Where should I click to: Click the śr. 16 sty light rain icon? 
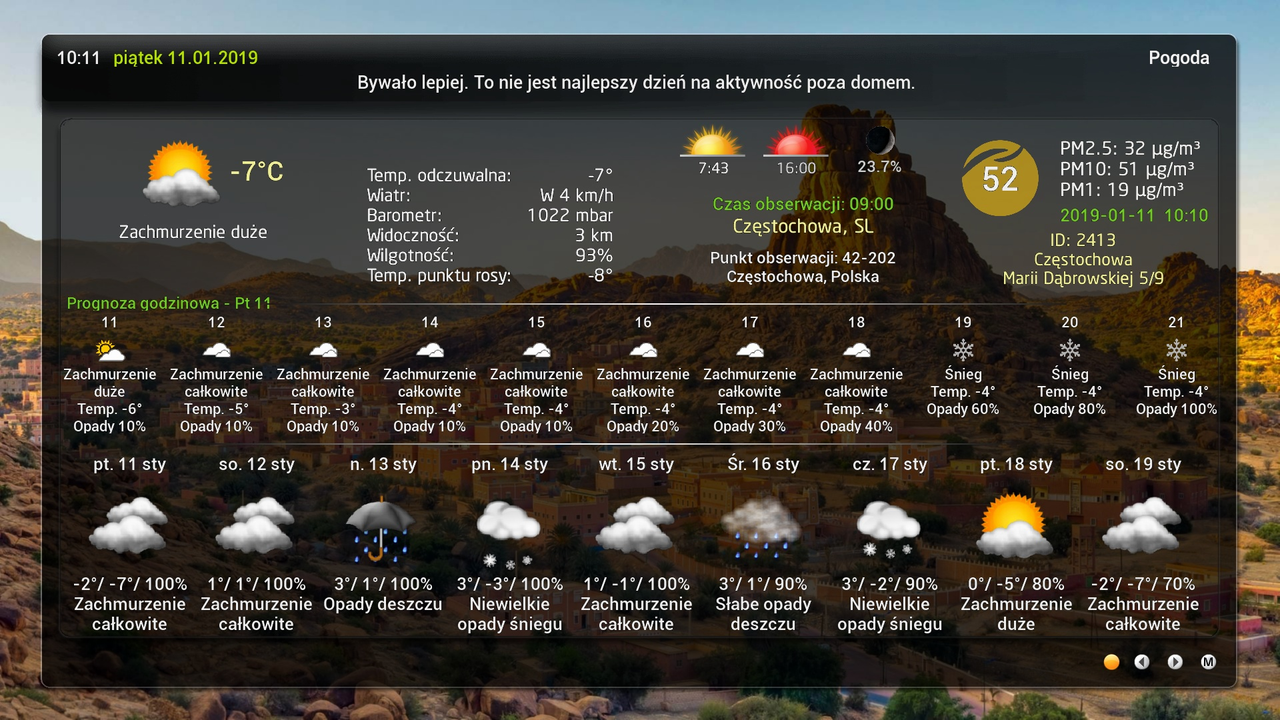[762, 528]
